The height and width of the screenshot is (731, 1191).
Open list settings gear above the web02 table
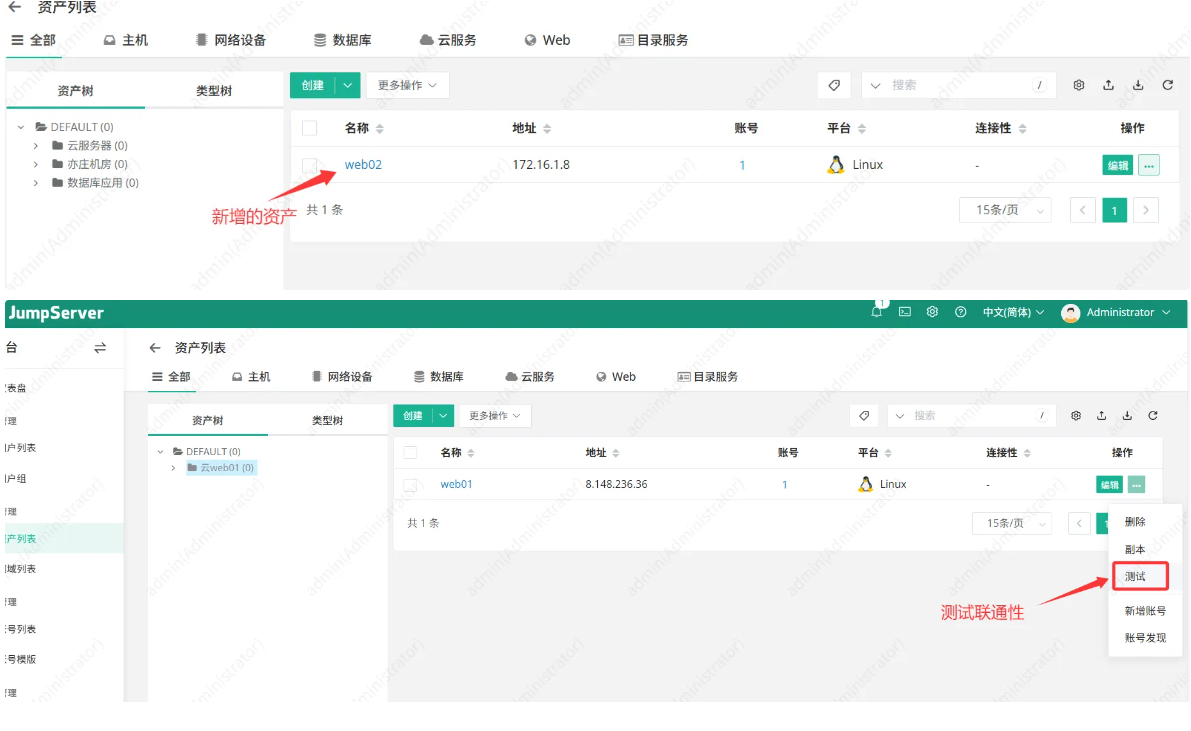[x=1079, y=85]
